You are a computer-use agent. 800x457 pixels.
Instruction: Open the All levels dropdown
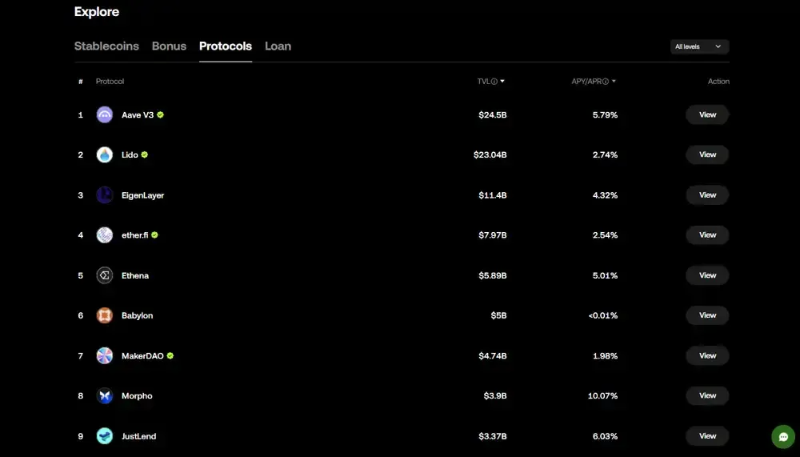(699, 46)
